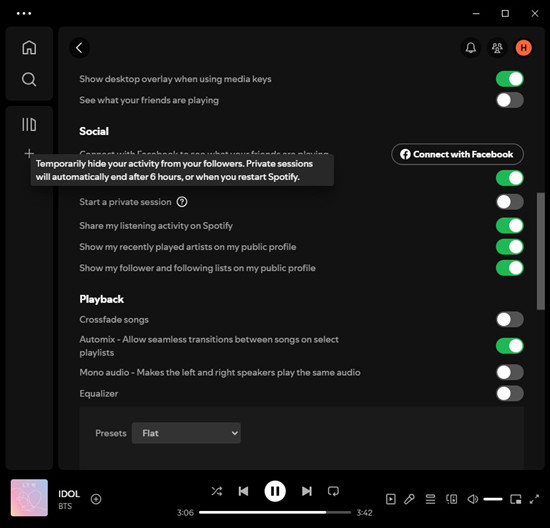This screenshot has height=528, width=550.
Task: Click the remaining time 3:42 label
Action: [x=364, y=513]
